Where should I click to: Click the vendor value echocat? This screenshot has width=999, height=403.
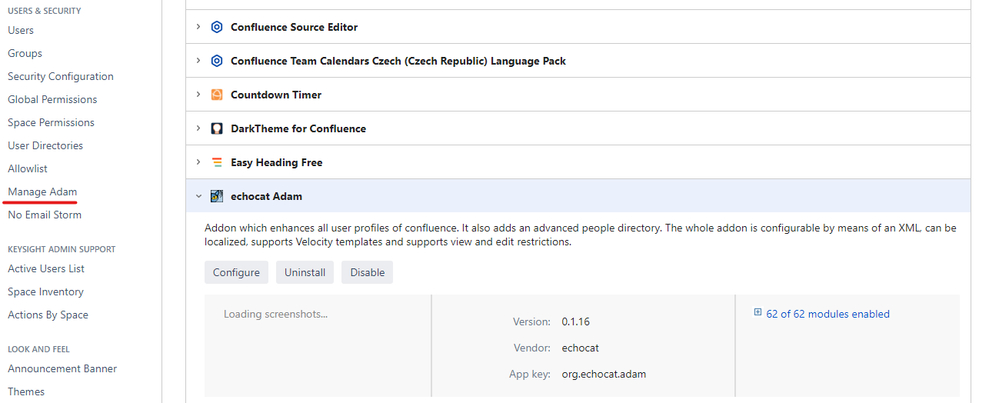[x=580, y=348]
